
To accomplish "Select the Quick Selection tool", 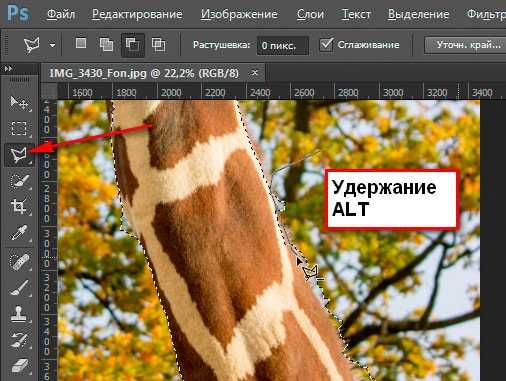I will tap(19, 181).
